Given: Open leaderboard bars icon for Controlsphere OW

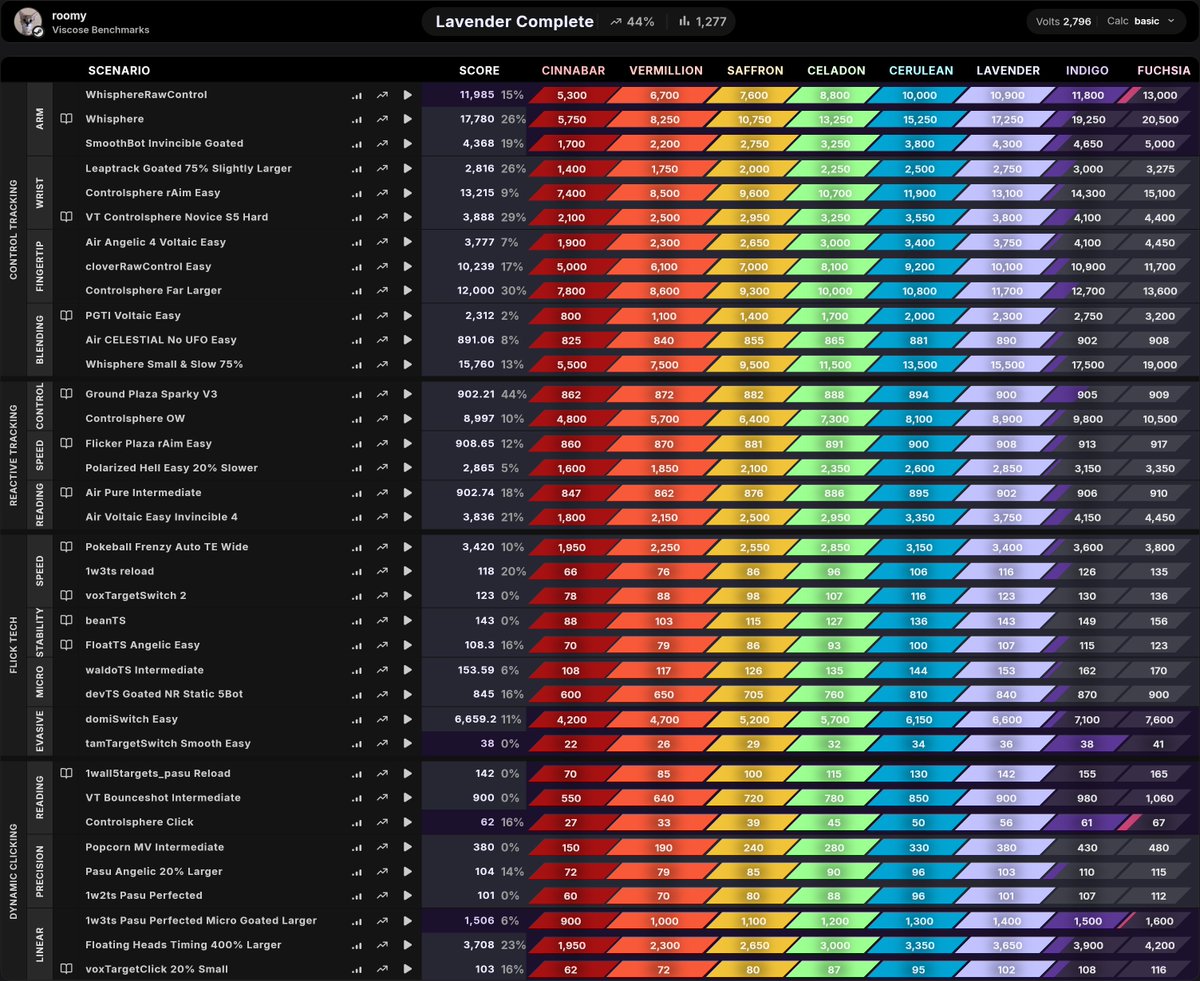Looking at the screenshot, I should point(357,419).
